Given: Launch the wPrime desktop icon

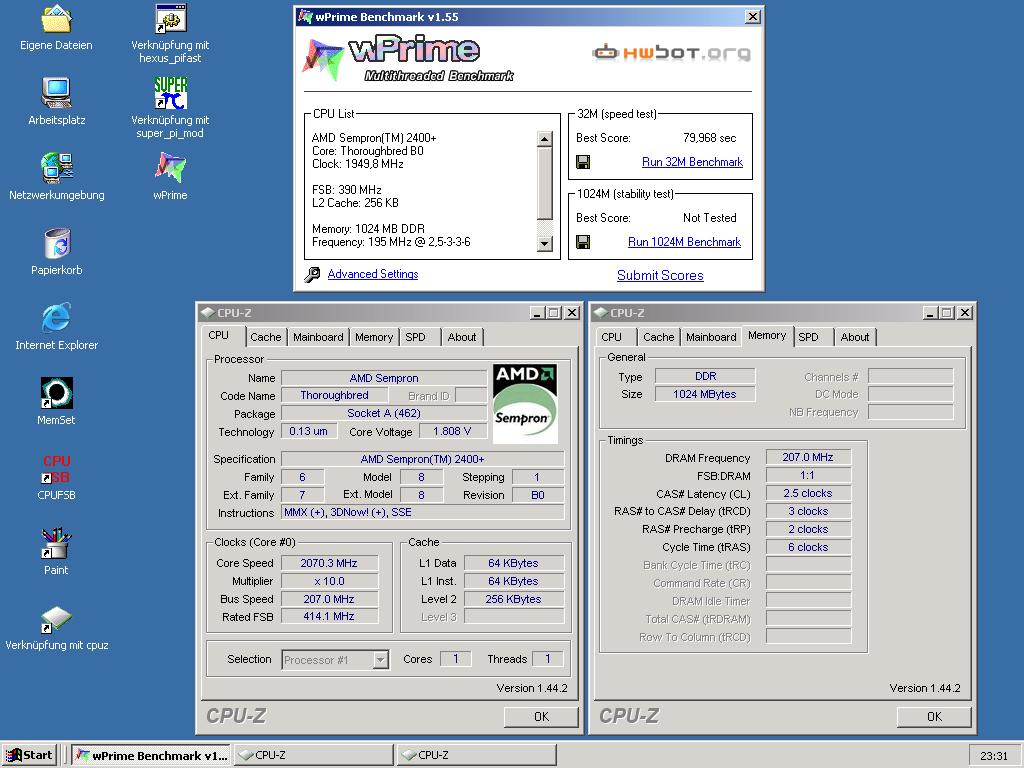Looking at the screenshot, I should [x=170, y=168].
